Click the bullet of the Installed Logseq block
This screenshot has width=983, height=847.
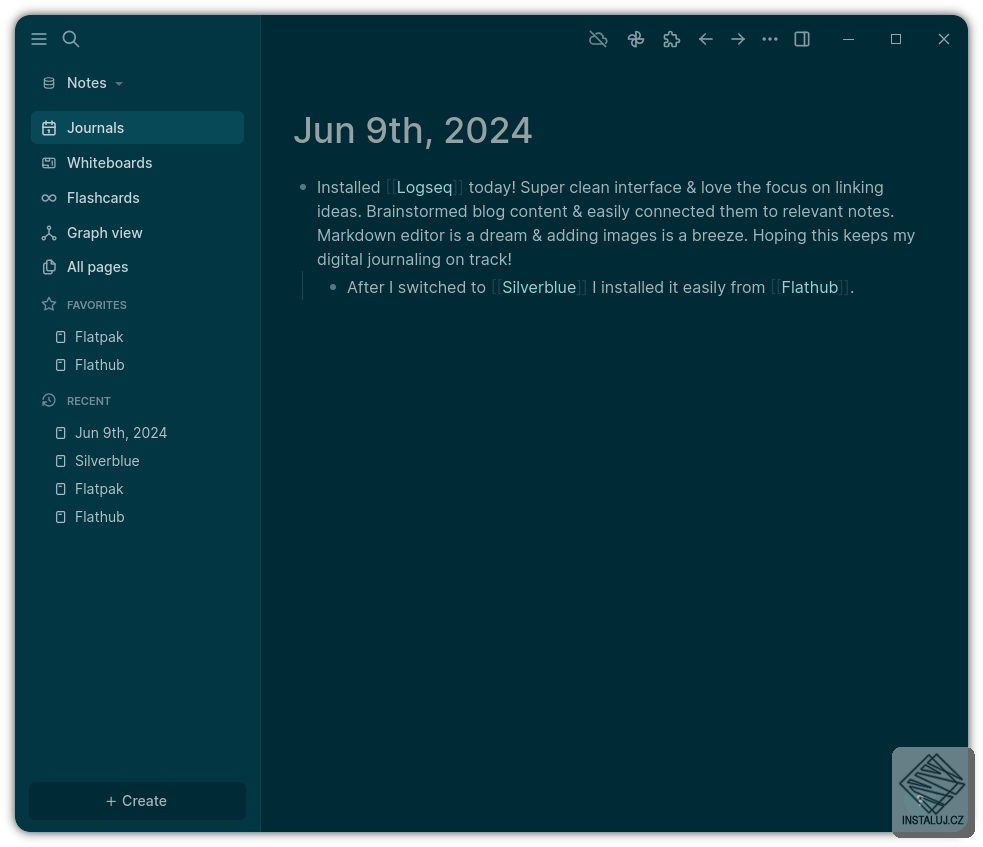click(303, 187)
